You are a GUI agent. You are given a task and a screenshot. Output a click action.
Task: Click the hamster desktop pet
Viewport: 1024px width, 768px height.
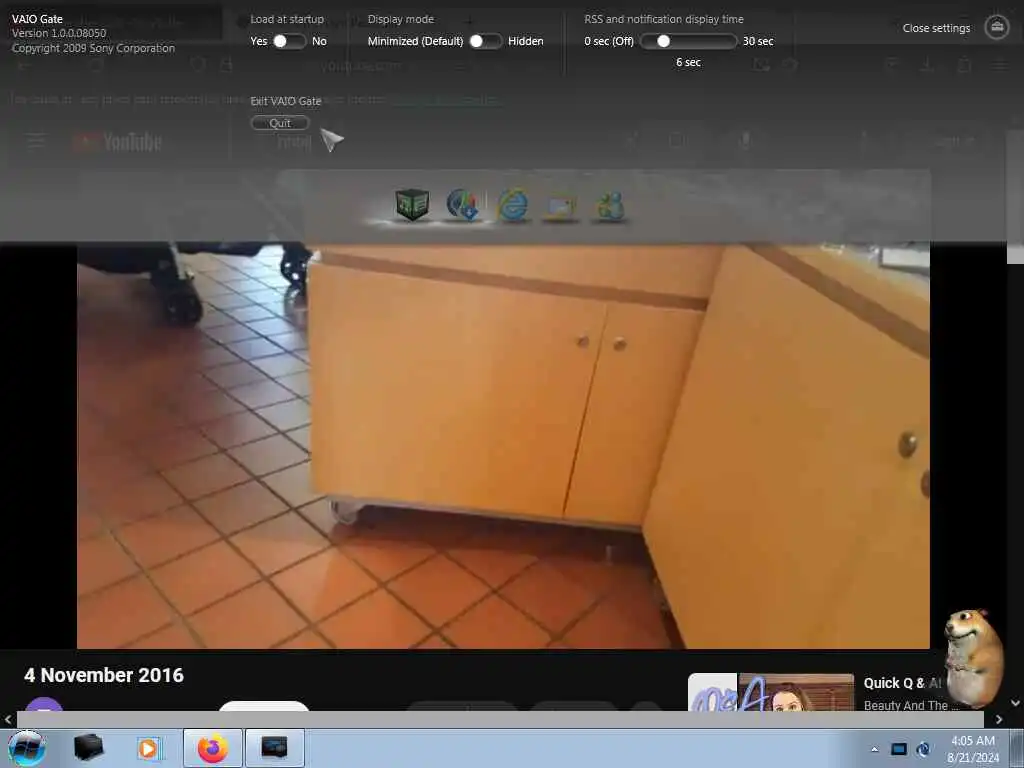pos(973,658)
